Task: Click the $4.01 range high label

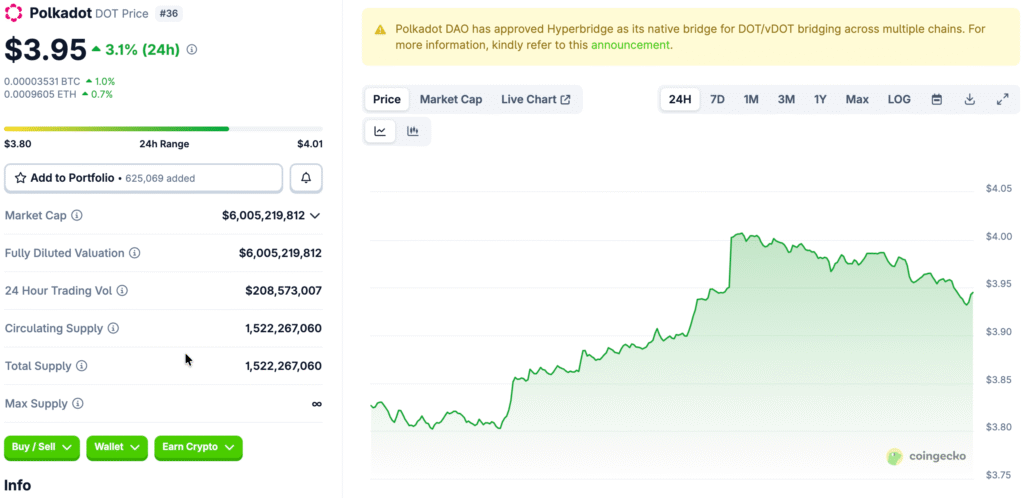Action: [310, 144]
